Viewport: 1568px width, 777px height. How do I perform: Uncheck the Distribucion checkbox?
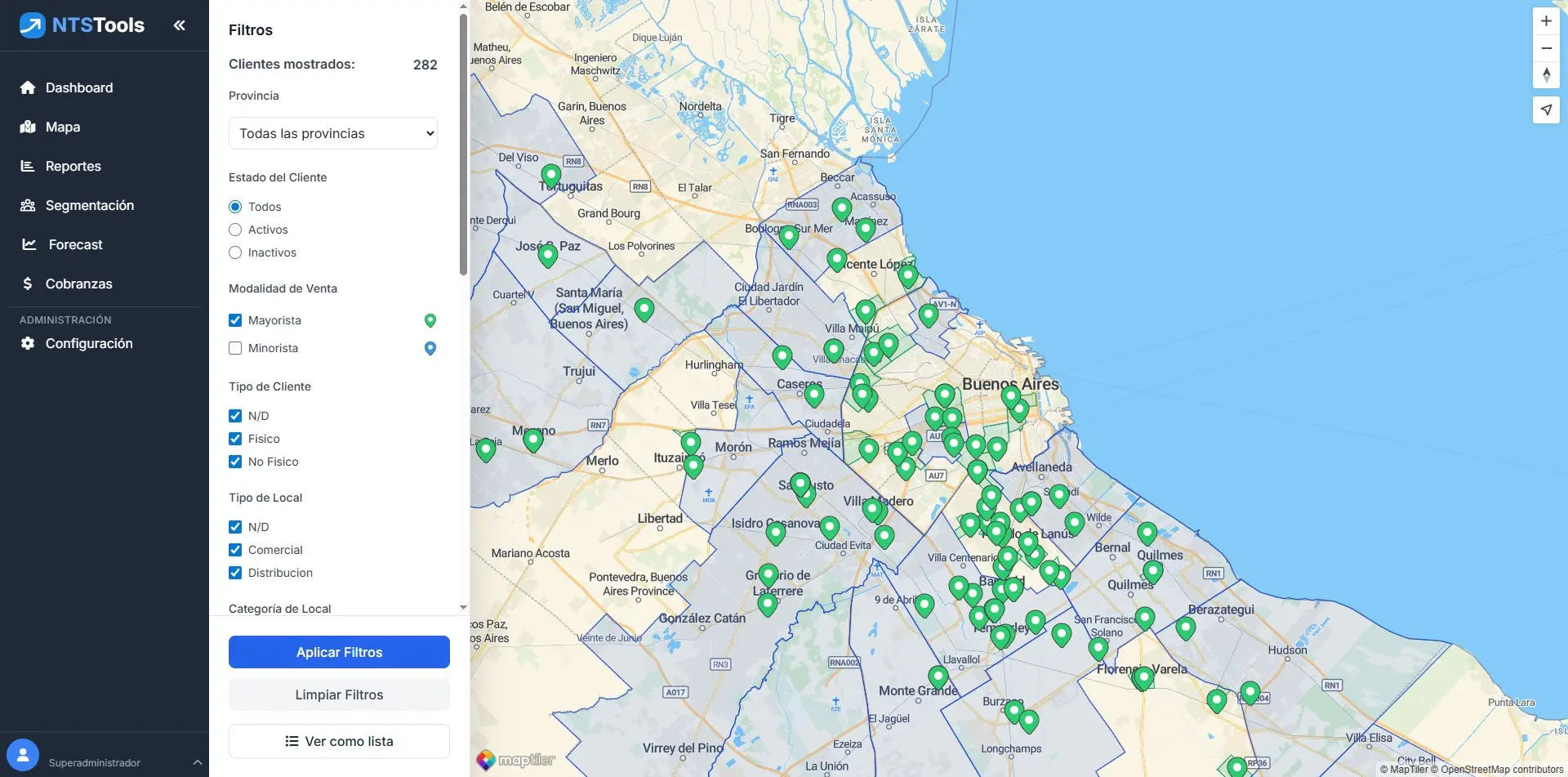pyautogui.click(x=235, y=573)
